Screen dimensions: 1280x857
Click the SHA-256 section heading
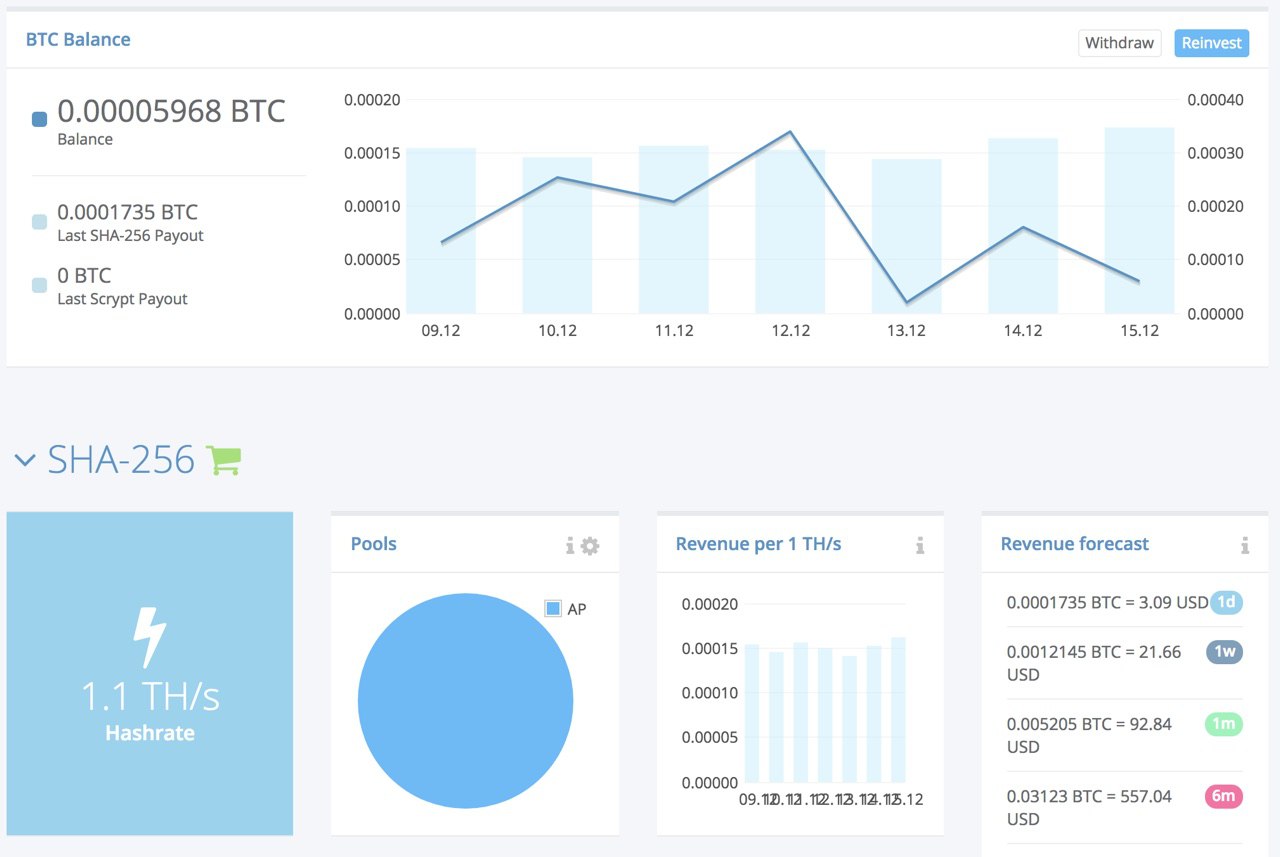click(x=121, y=460)
